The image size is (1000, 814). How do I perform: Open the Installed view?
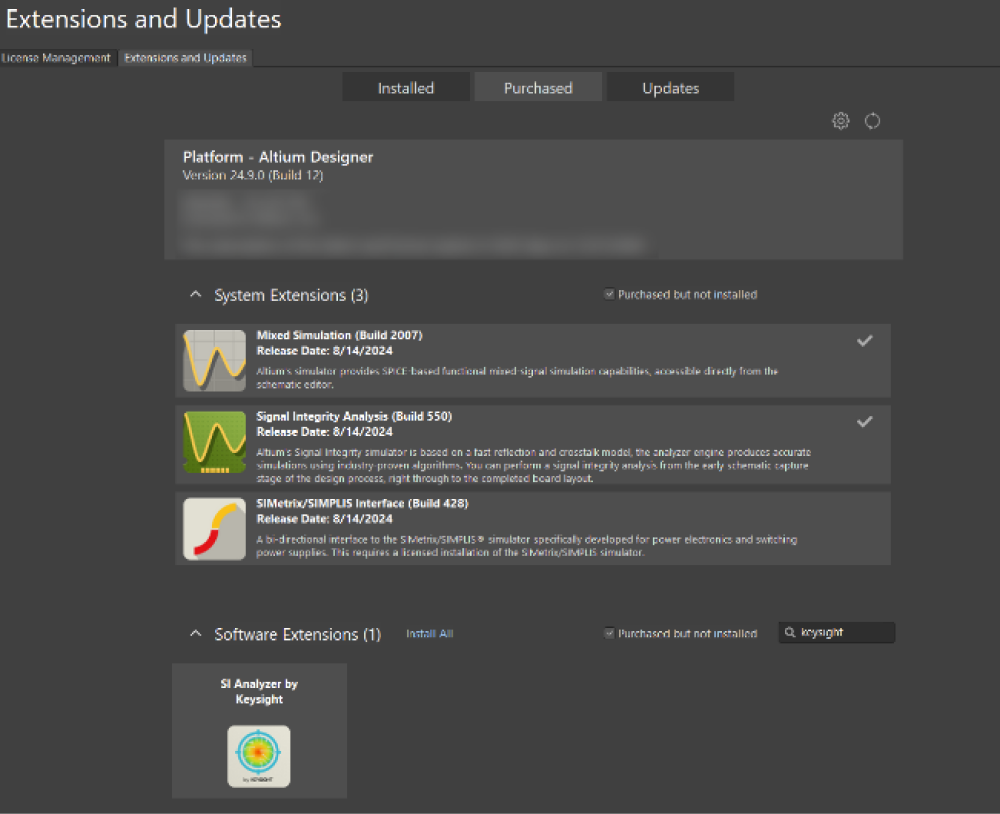[405, 88]
